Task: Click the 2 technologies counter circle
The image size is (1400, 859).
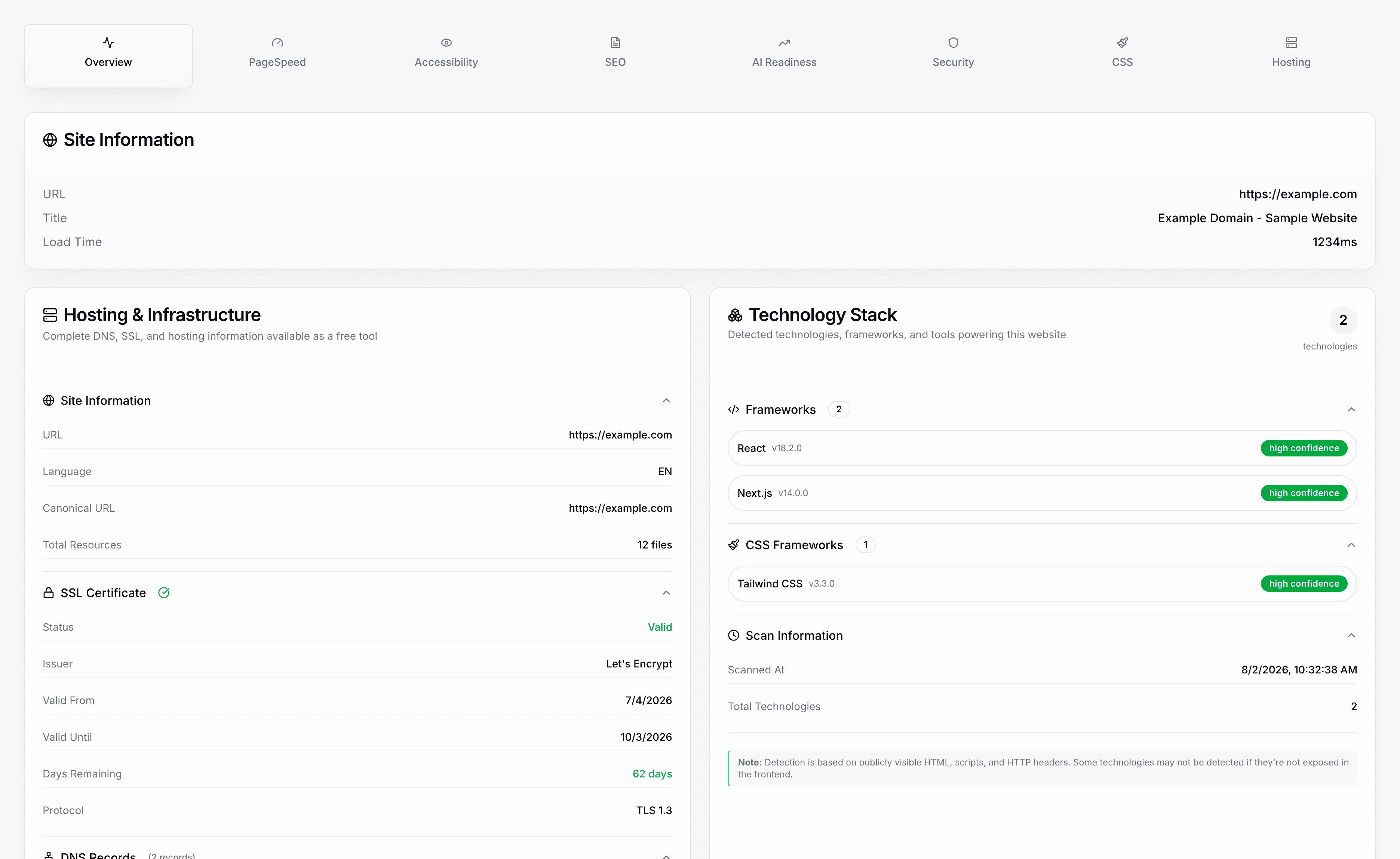Action: tap(1343, 320)
